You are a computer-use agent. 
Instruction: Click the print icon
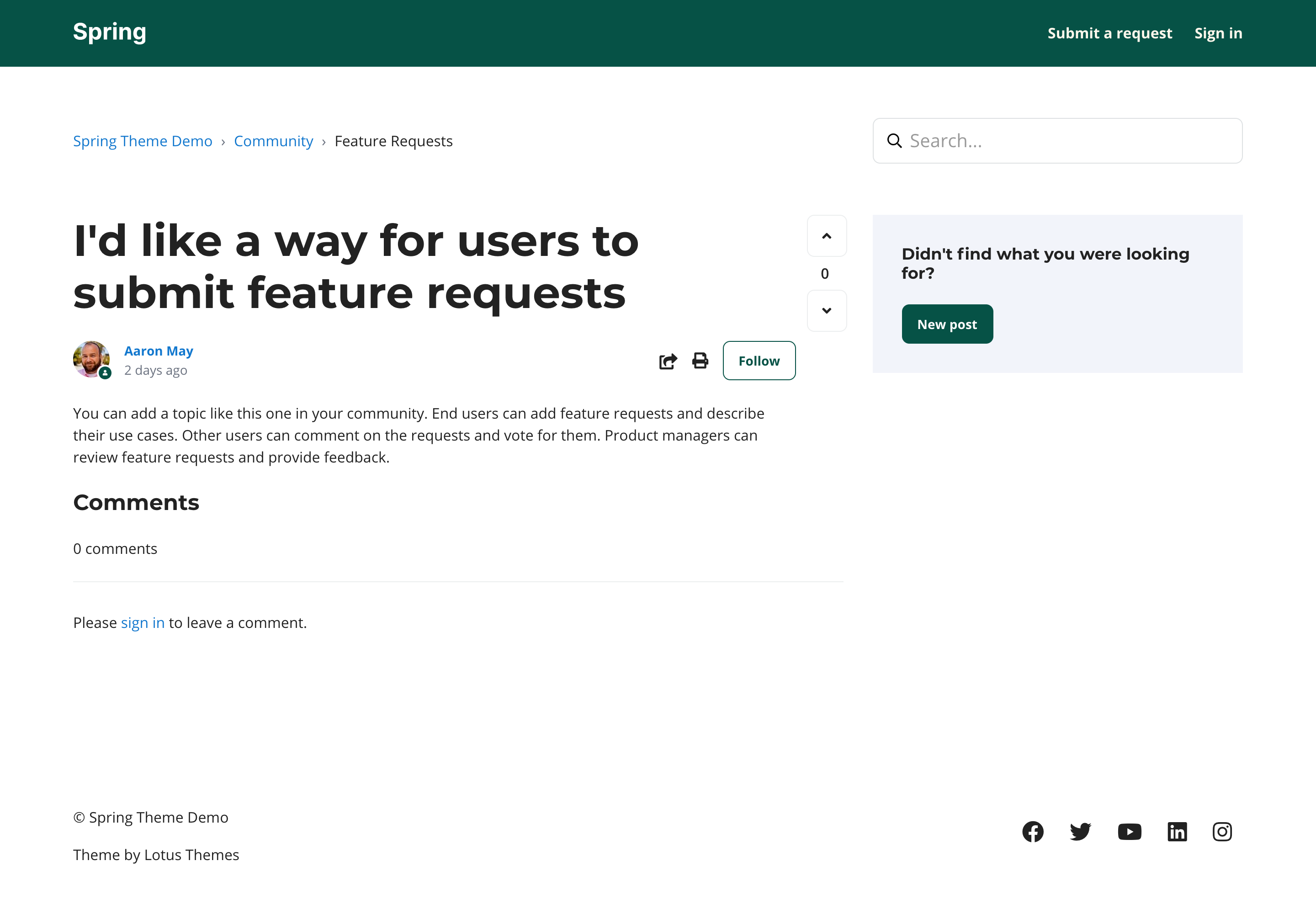[x=700, y=361]
